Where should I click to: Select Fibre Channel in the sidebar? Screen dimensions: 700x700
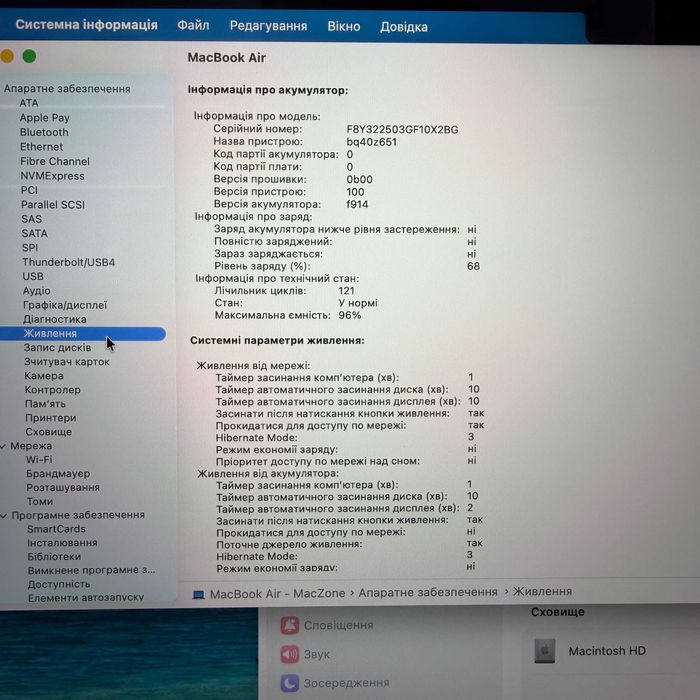click(55, 161)
